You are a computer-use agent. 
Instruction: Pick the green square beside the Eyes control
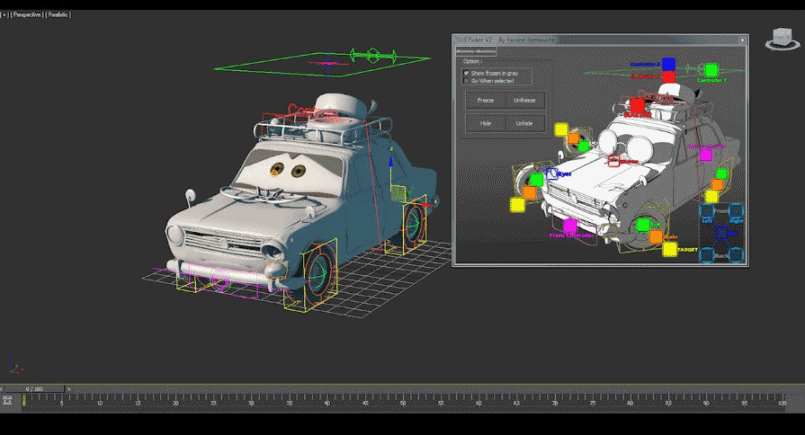pos(536,180)
